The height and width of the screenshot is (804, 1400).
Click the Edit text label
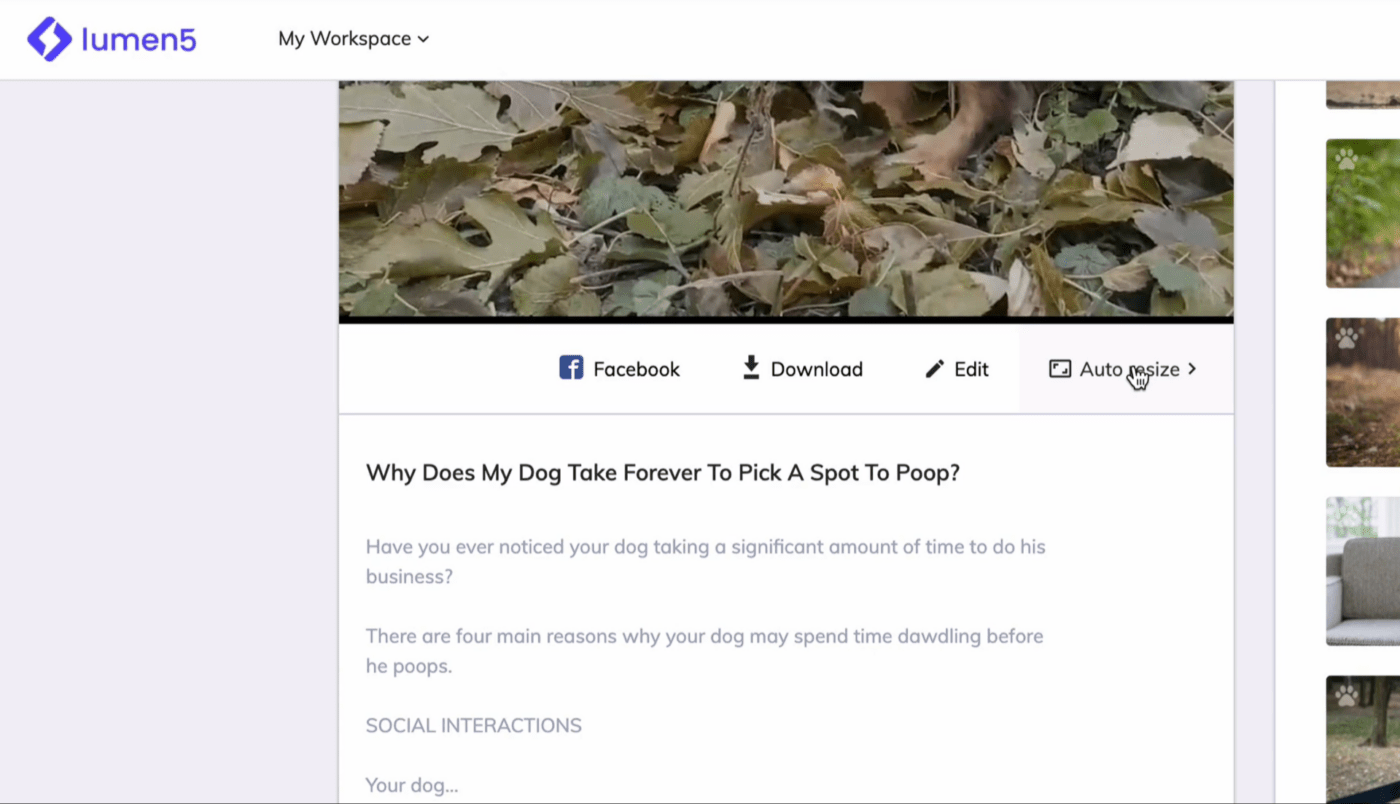coord(971,369)
